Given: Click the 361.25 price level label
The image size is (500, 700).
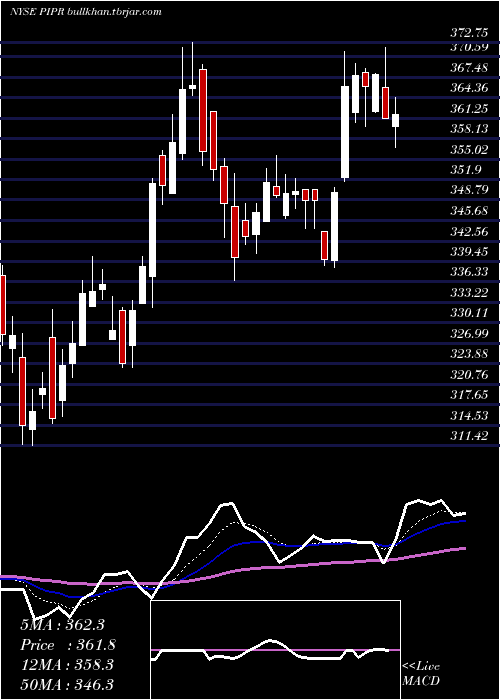Looking at the screenshot, I should [469, 108].
